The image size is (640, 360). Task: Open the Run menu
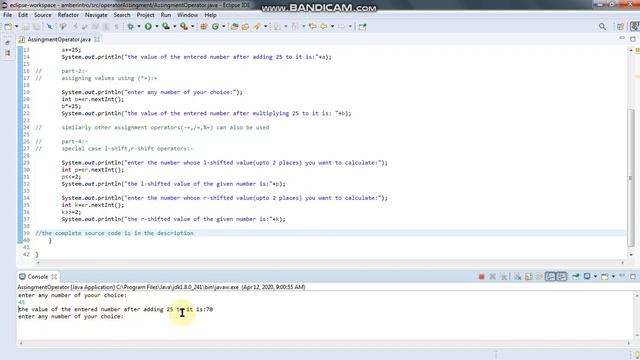point(166,15)
